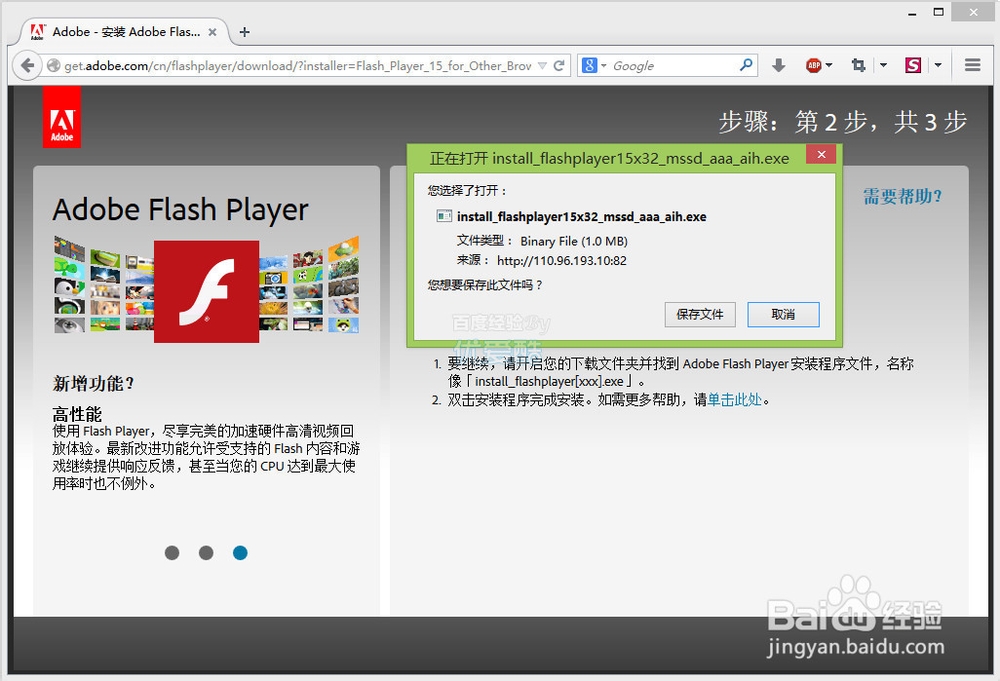Click the 保存文件 save button
1000x681 pixels.
(x=700, y=314)
